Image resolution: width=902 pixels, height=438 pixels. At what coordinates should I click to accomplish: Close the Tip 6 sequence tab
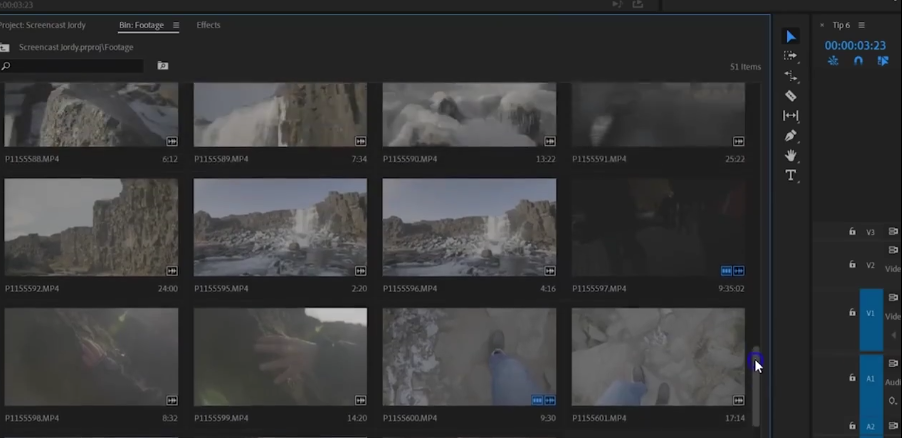[822, 25]
